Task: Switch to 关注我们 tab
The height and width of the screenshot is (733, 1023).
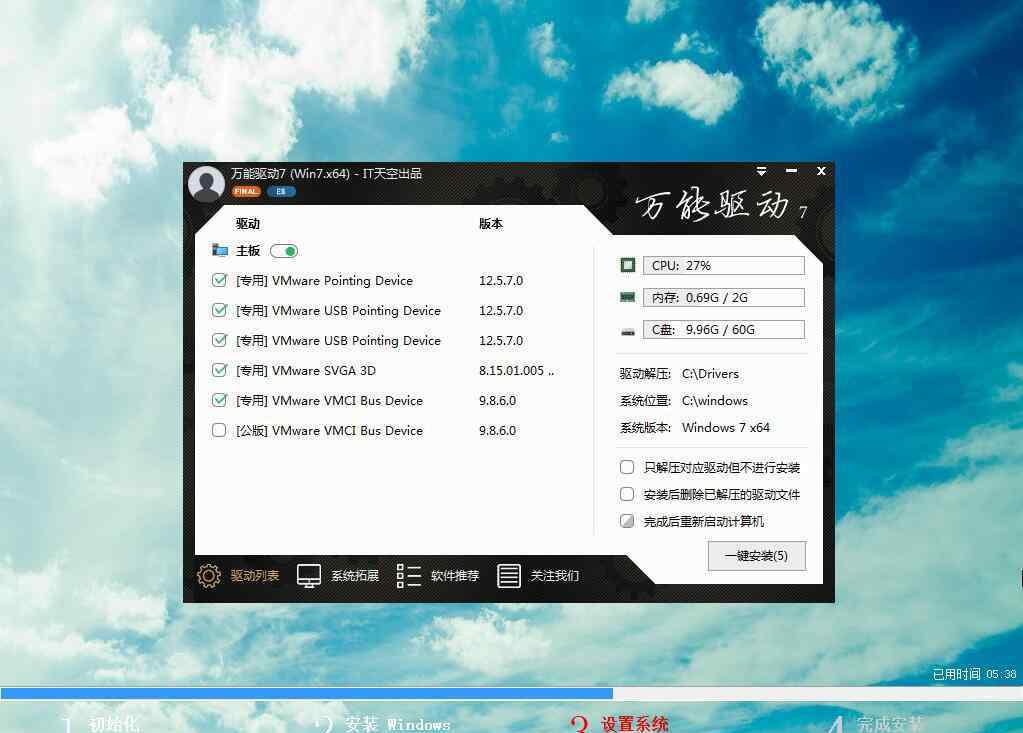Action: tap(555, 576)
